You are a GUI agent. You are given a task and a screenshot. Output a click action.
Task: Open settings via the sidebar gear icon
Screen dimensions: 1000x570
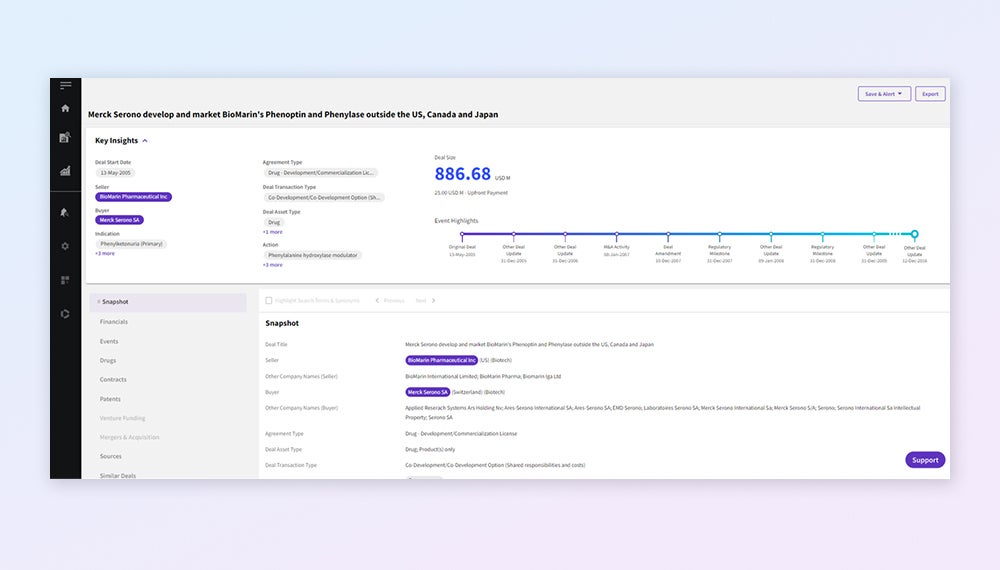click(x=65, y=246)
